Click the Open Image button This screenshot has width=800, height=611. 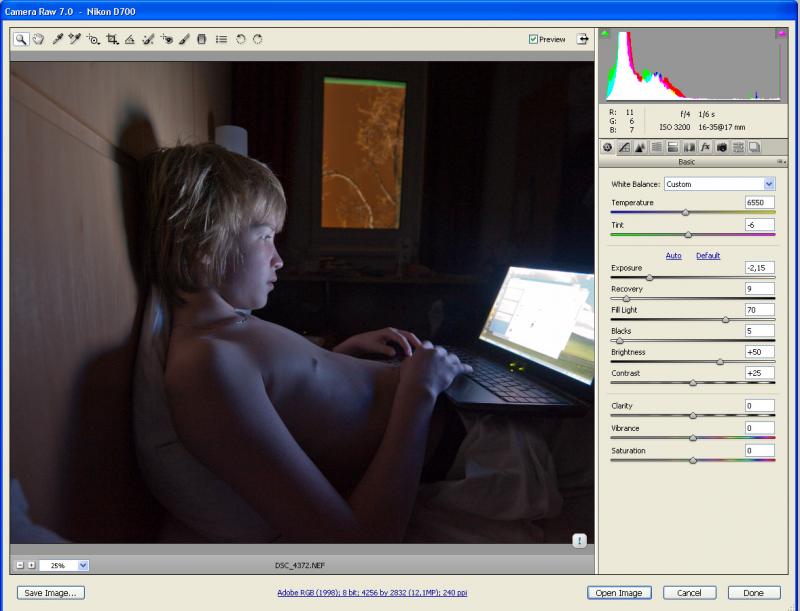[619, 593]
